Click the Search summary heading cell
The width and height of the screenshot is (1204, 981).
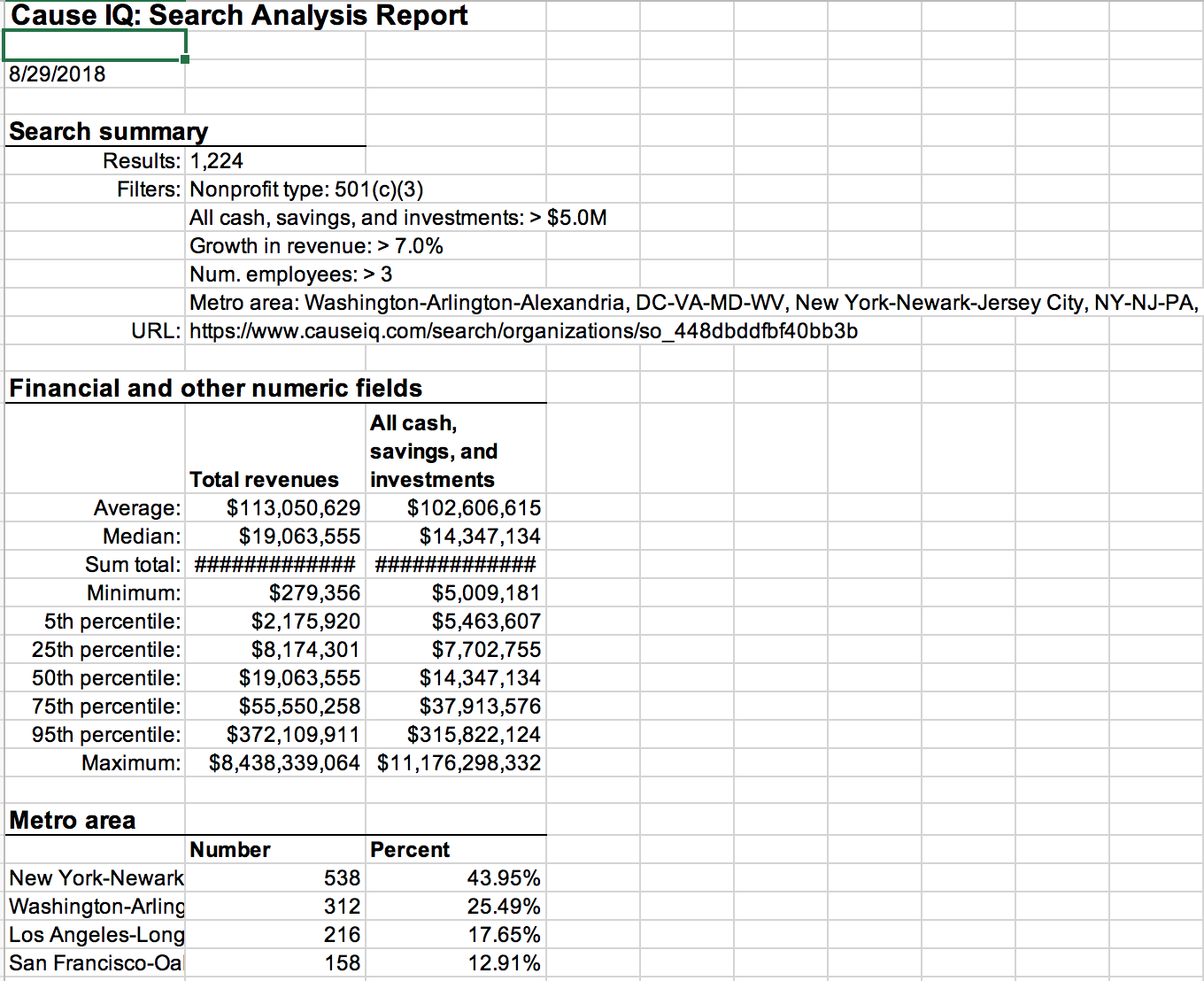point(108,132)
